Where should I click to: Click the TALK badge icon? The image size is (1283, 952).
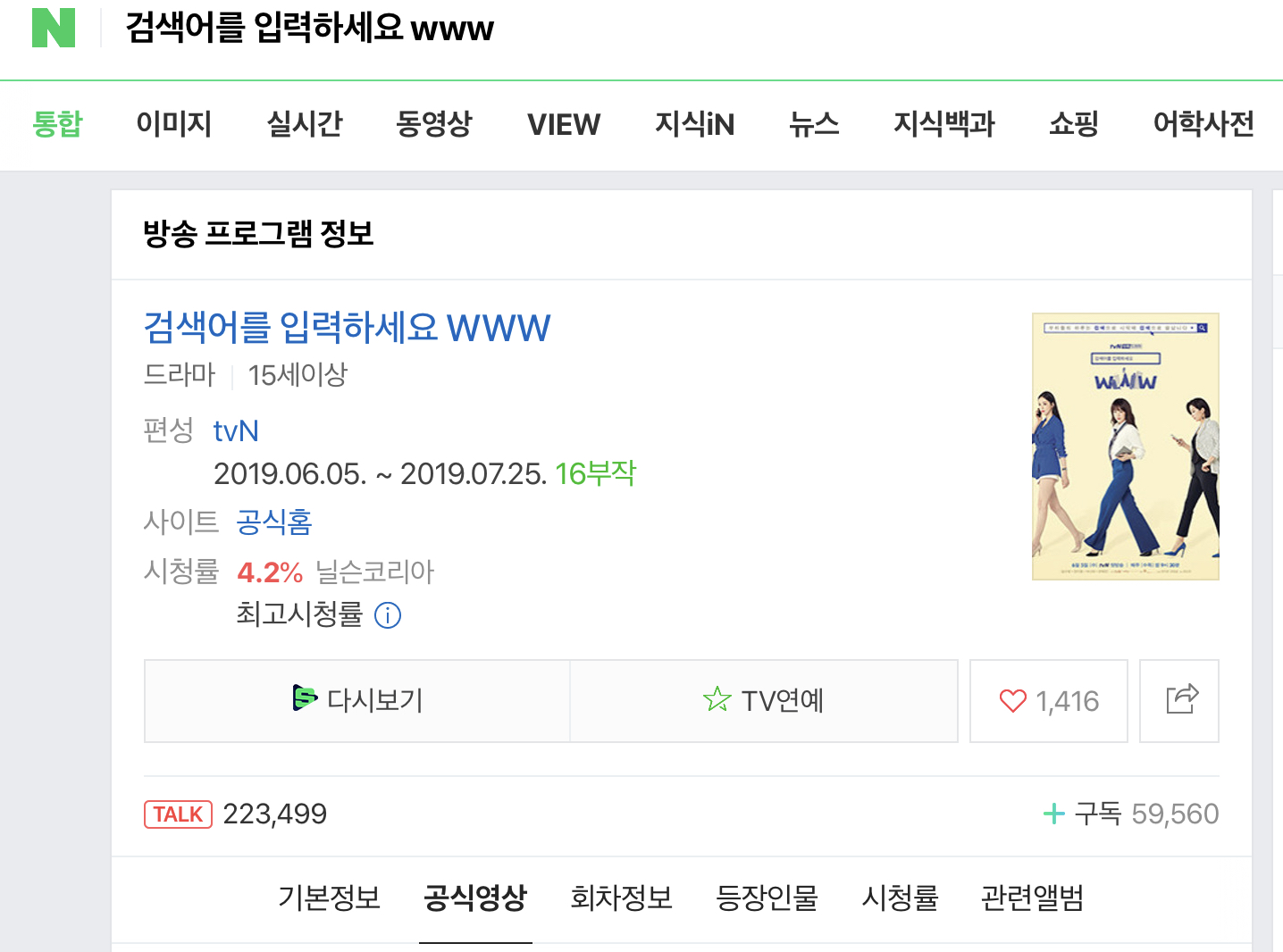[x=178, y=814]
